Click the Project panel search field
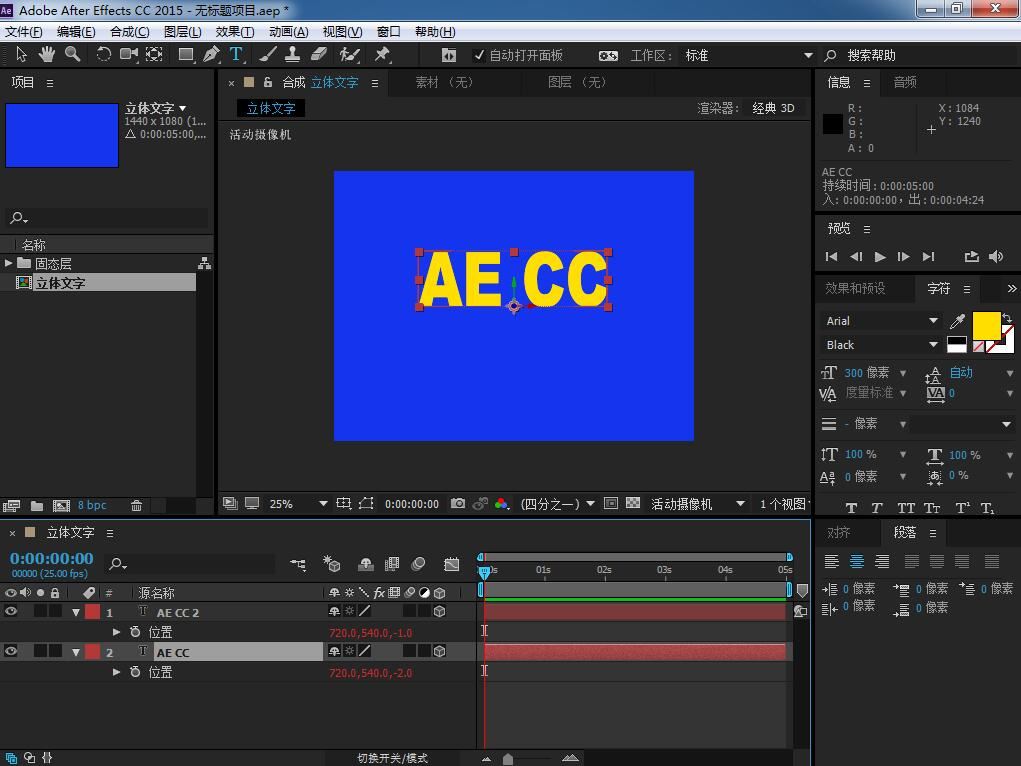This screenshot has width=1021, height=766. click(106, 218)
